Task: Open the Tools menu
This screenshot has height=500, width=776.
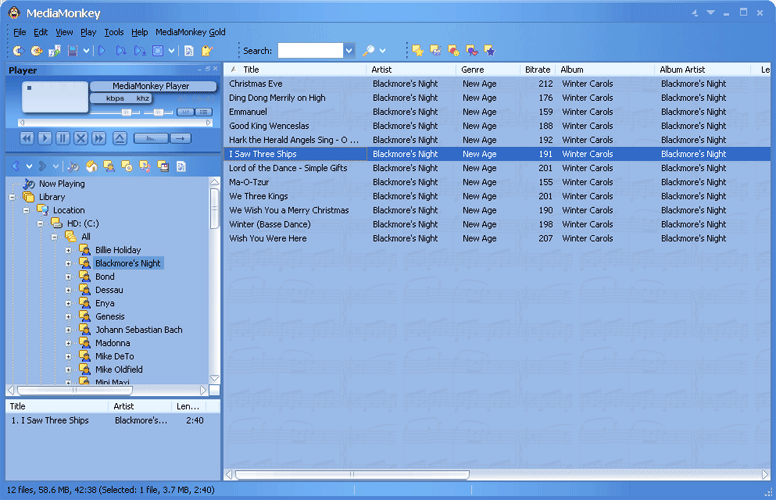Action: [114, 32]
